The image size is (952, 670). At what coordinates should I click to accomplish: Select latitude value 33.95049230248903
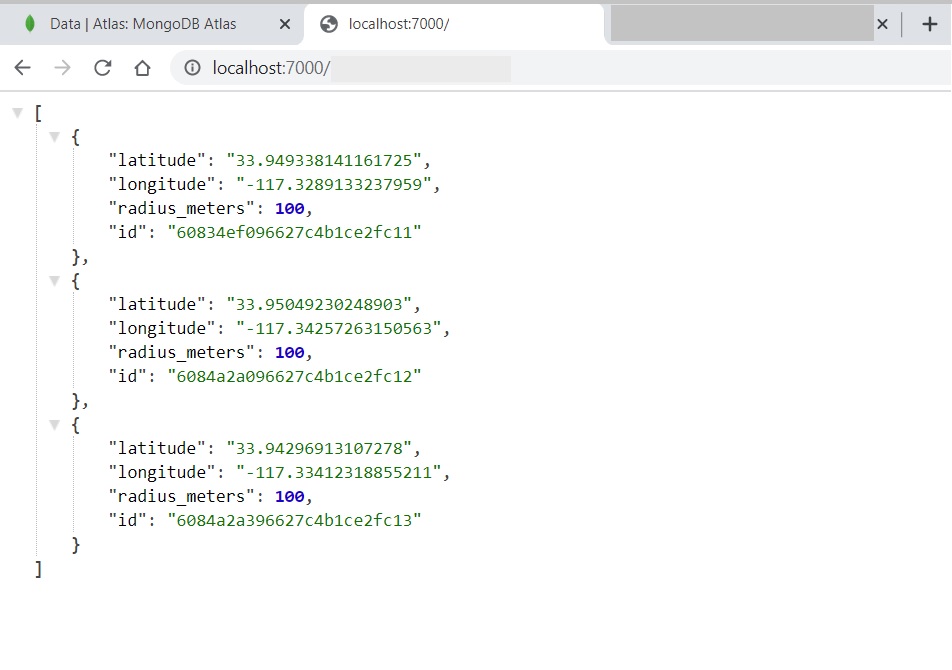[319, 304]
